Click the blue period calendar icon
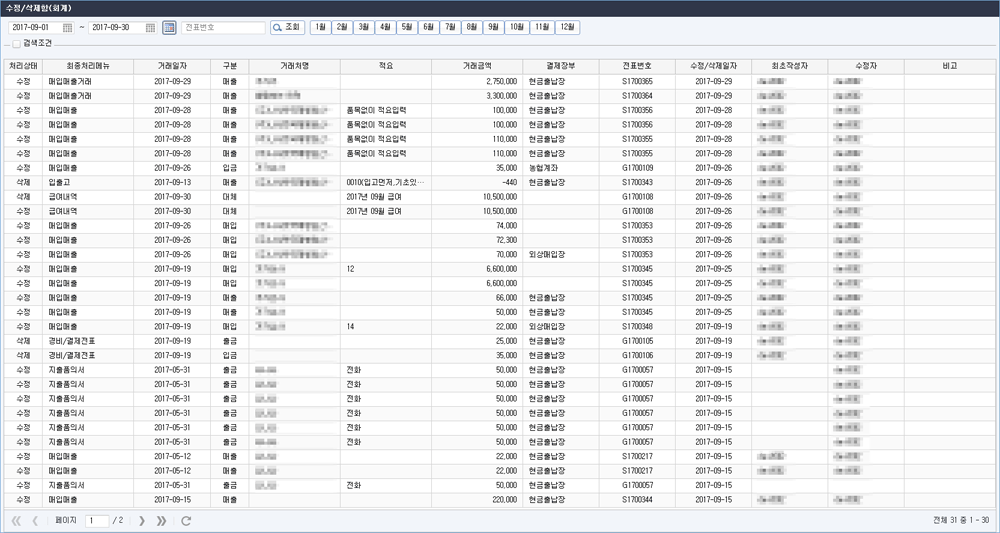The width and height of the screenshot is (1000, 533). click(x=169, y=27)
